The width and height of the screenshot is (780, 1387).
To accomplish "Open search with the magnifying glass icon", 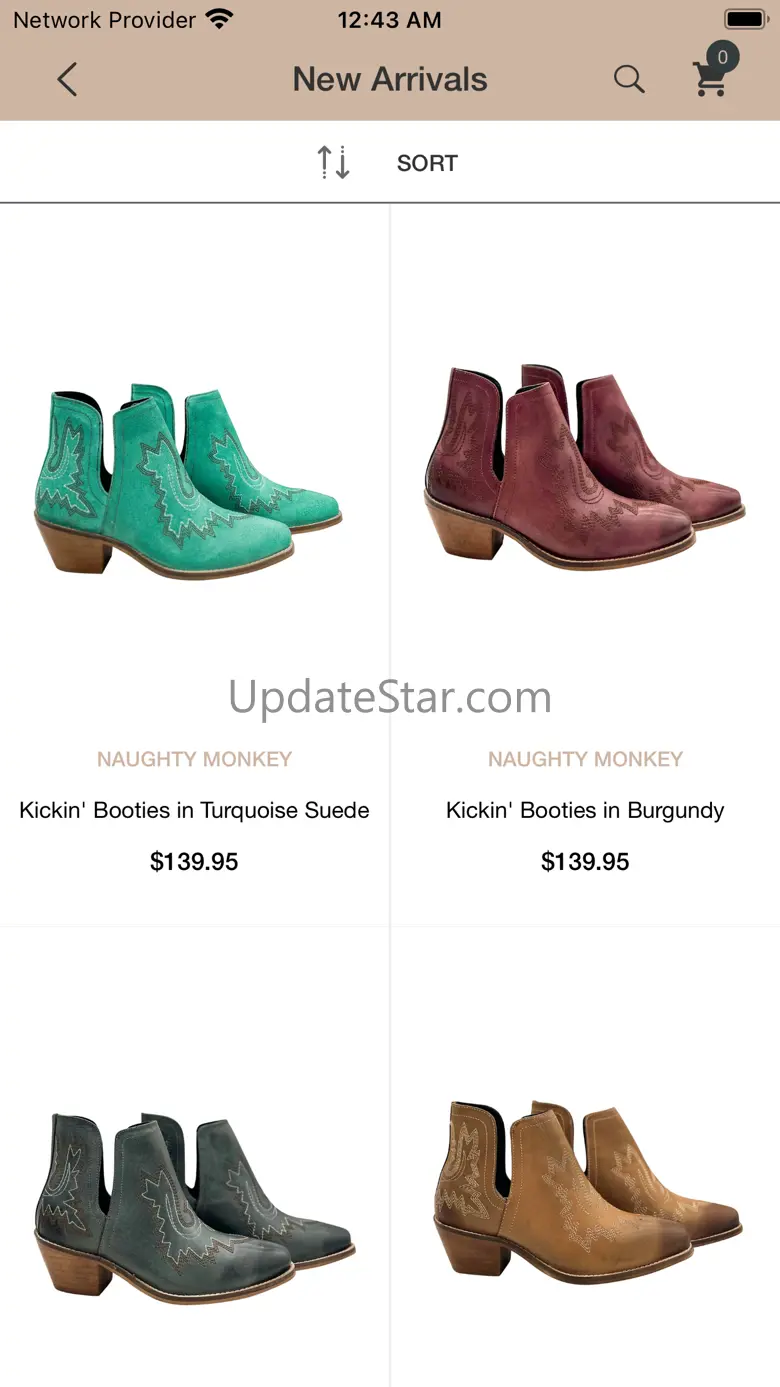I will (629, 79).
